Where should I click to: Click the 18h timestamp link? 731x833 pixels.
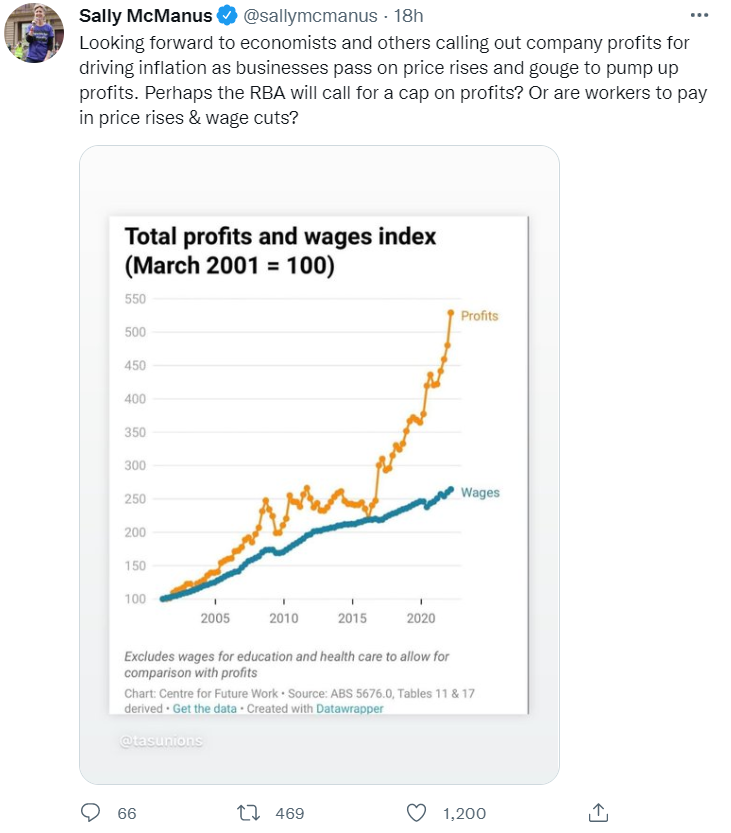[x=408, y=16]
